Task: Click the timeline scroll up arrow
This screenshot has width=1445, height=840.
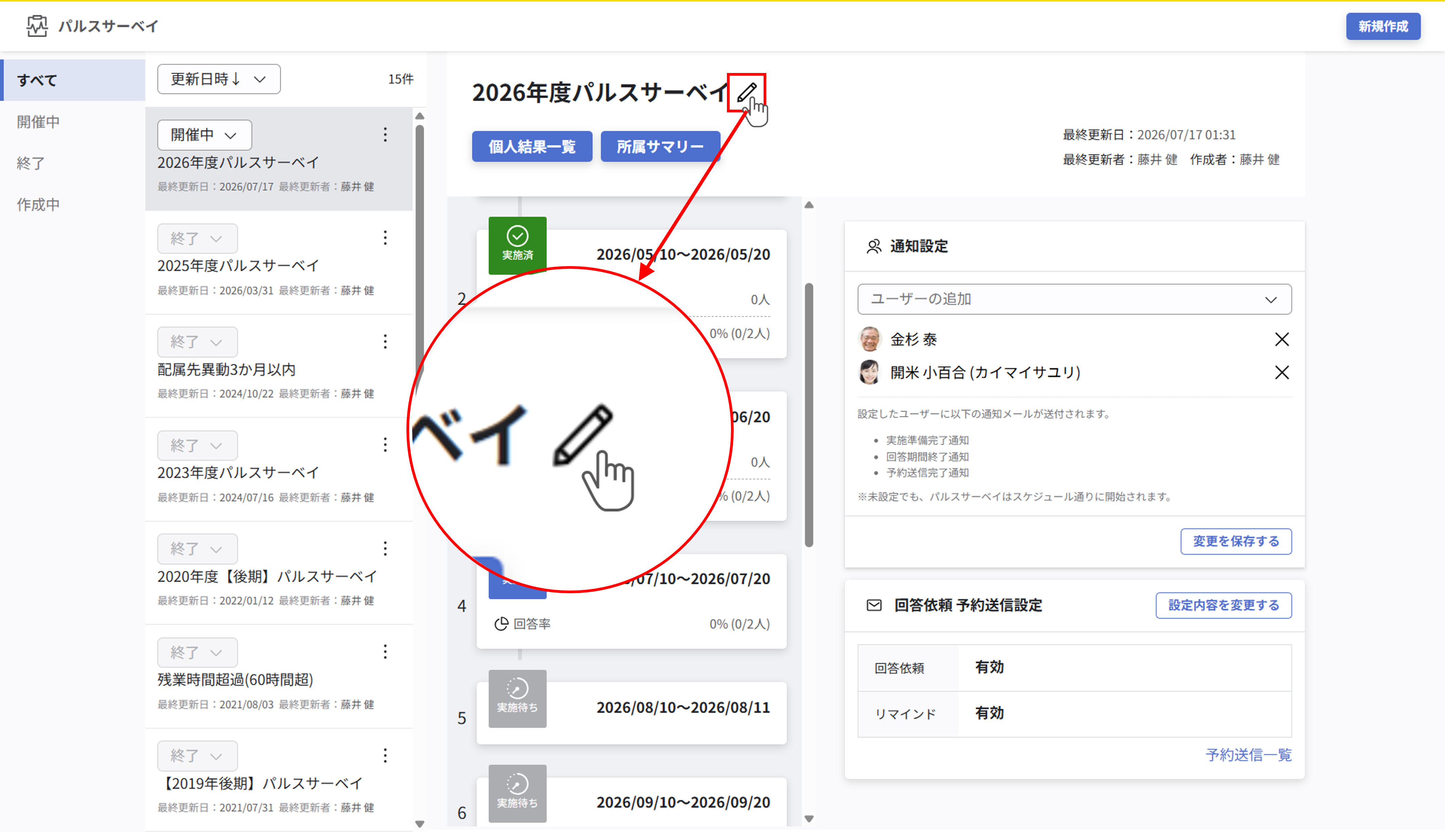Action: coord(809,205)
